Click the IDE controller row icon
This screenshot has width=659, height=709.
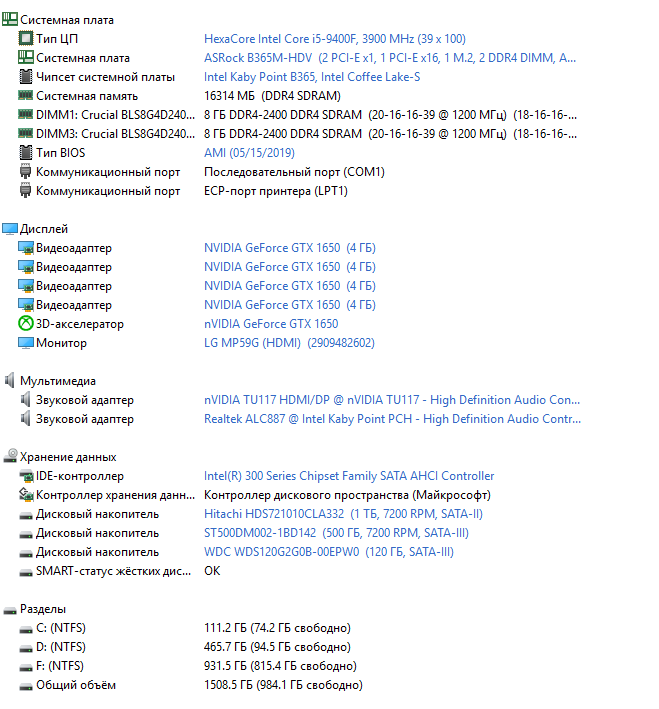coord(26,476)
